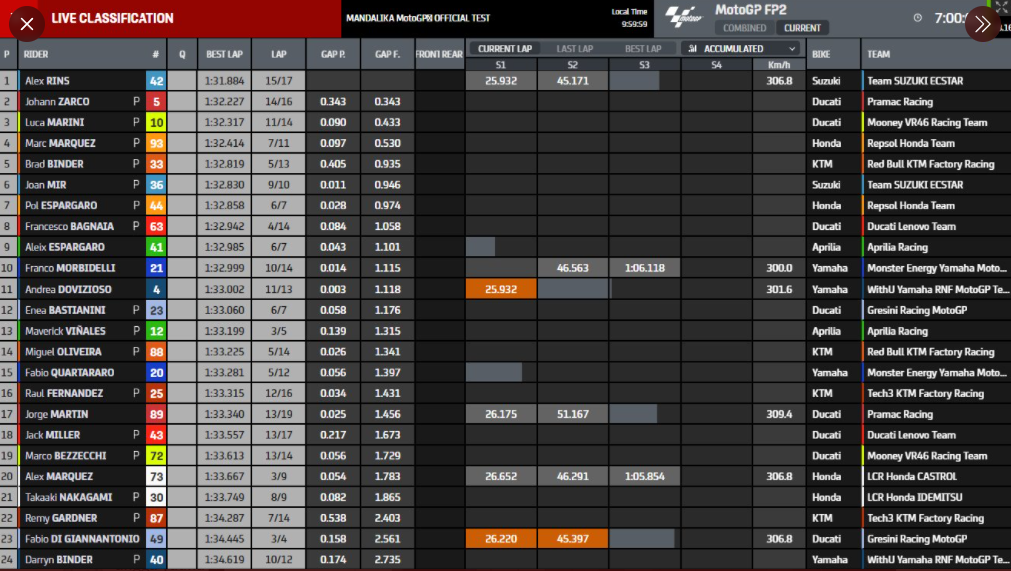Click the MotoGP FP2 session title

click(x=751, y=10)
